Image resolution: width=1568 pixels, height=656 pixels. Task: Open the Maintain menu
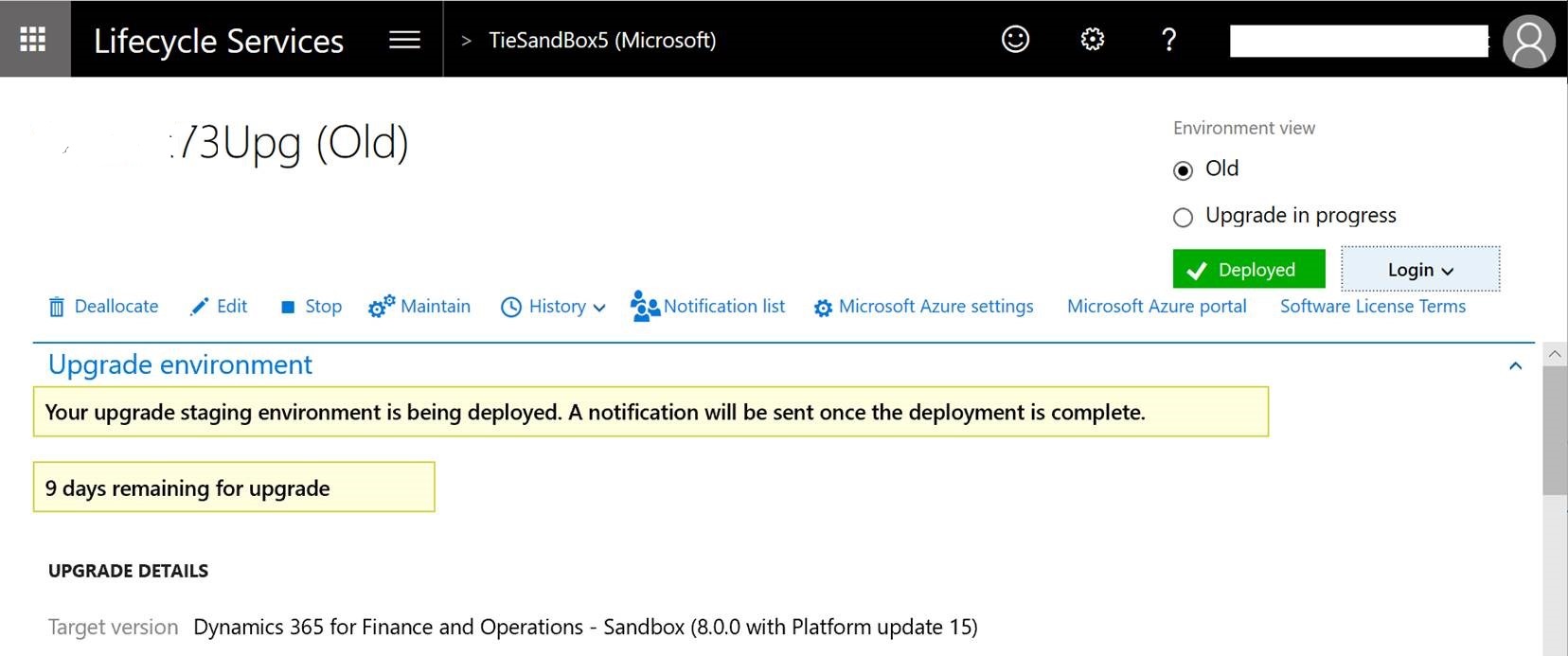[x=419, y=307]
